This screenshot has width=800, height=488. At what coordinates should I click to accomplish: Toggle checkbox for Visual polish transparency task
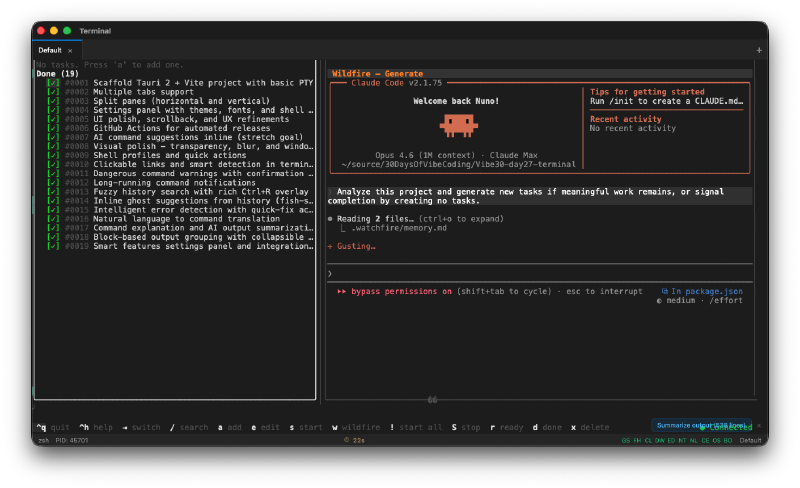pyautogui.click(x=53, y=146)
